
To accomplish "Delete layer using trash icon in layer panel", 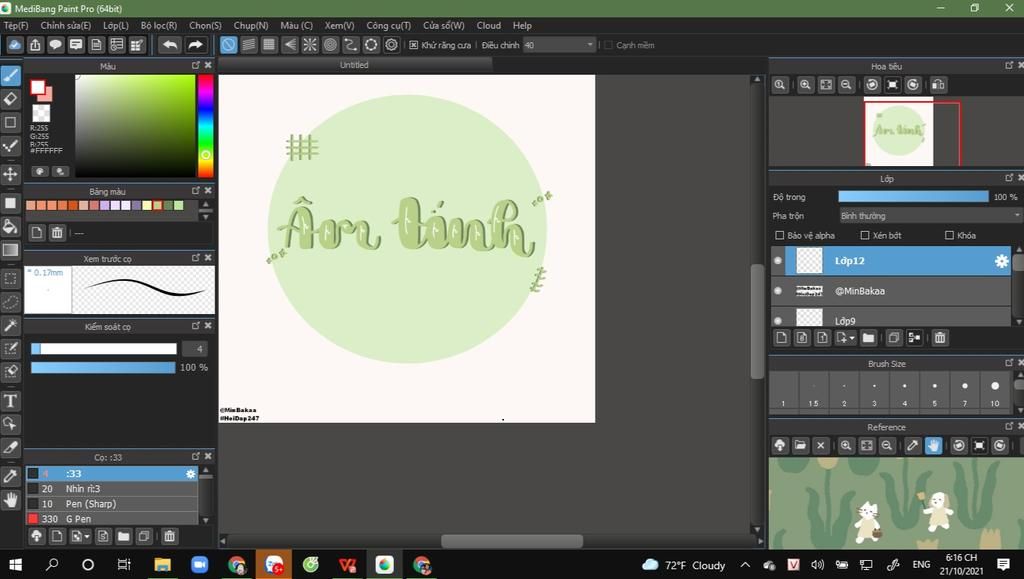I will point(940,338).
